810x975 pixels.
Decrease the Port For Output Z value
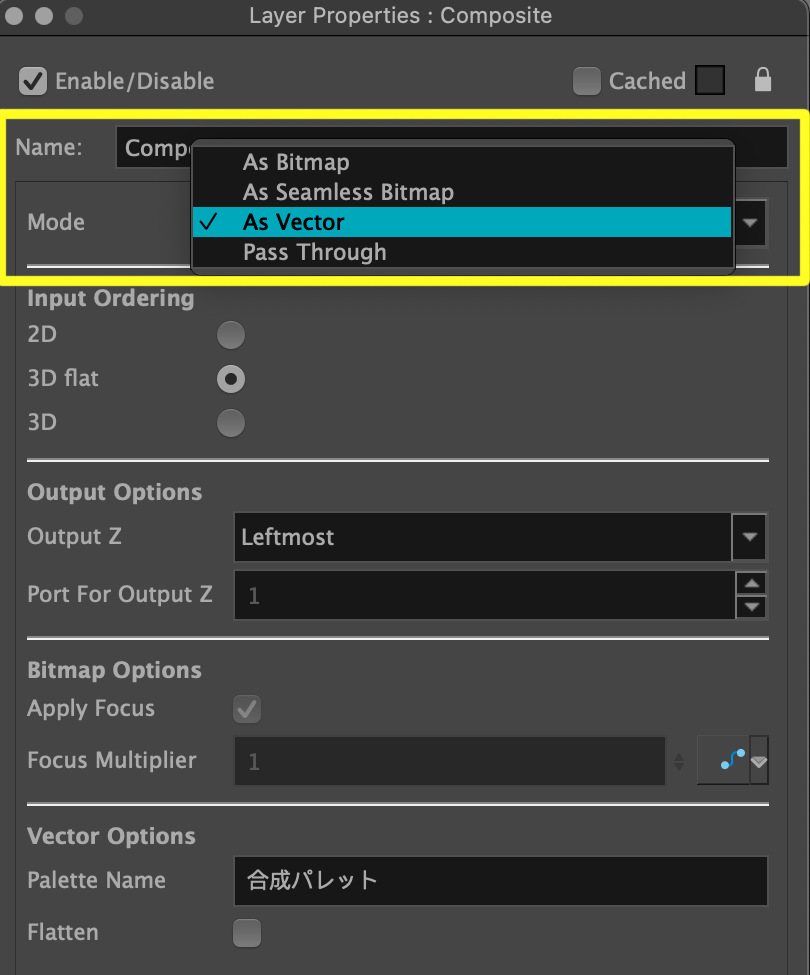click(751, 606)
